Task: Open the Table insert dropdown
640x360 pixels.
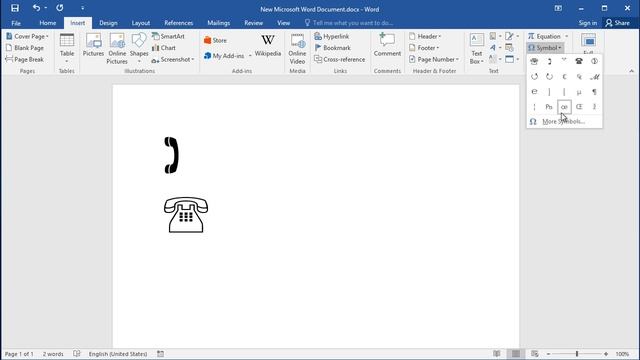Action: pyautogui.click(x=67, y=49)
